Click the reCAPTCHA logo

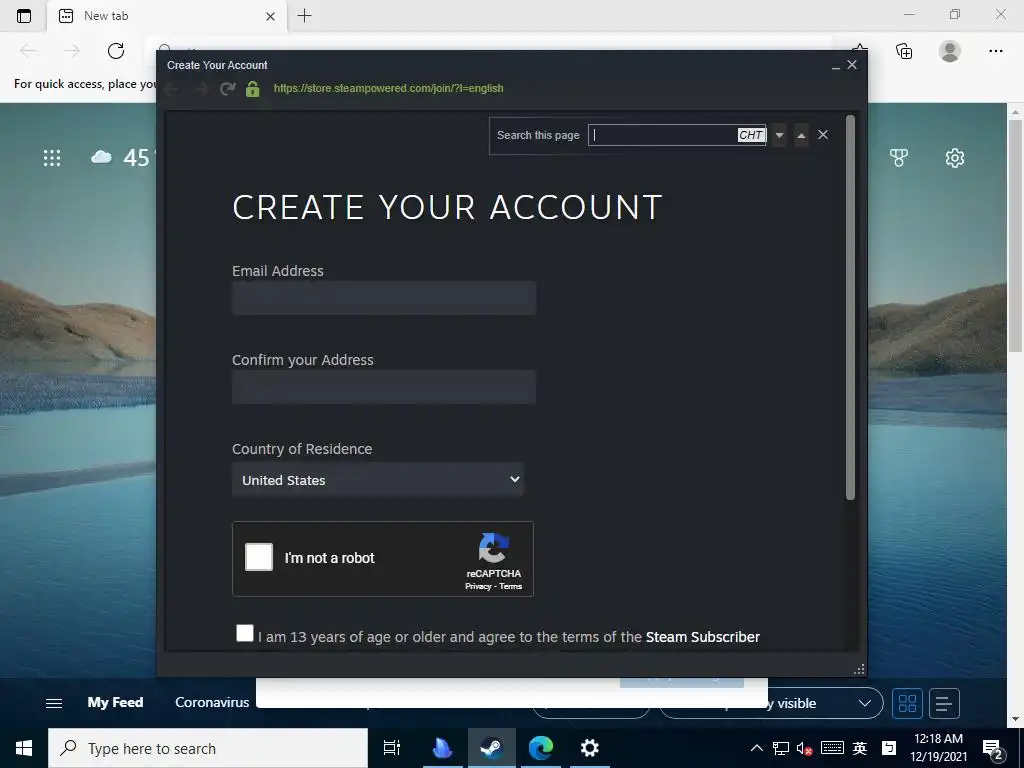click(x=494, y=547)
